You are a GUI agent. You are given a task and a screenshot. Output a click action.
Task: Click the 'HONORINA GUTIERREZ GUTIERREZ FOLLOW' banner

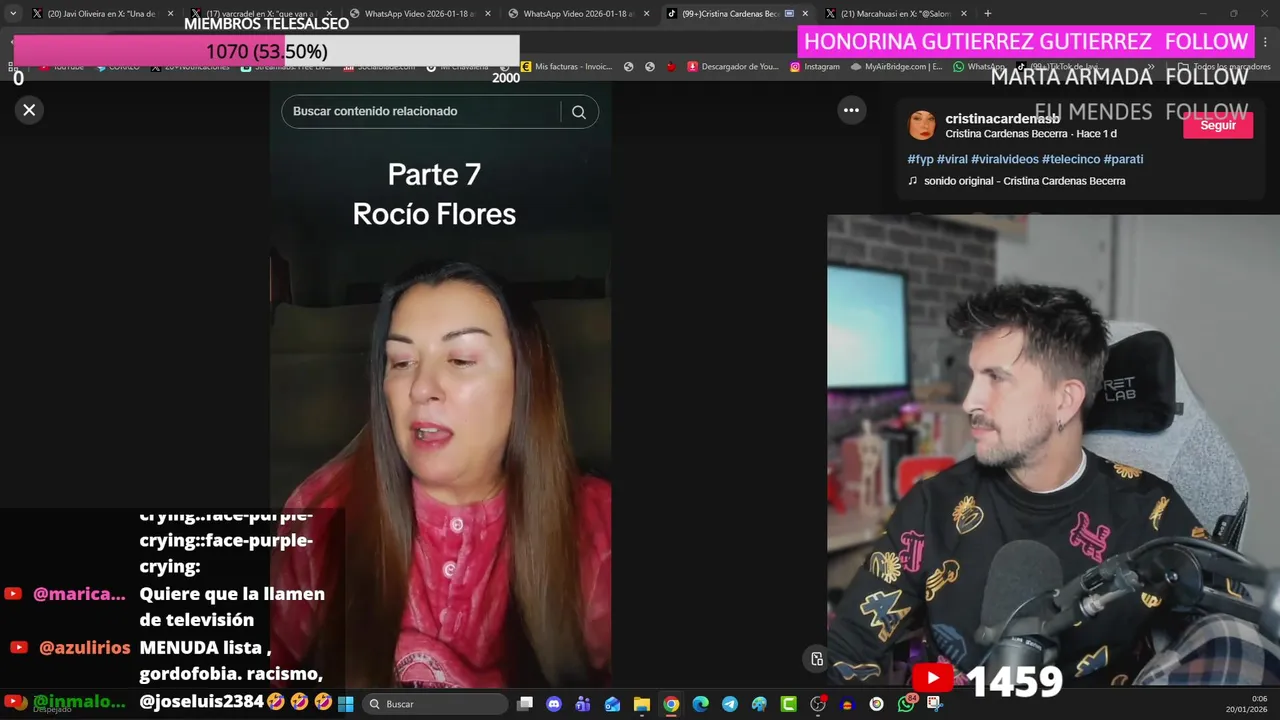pos(1026,41)
